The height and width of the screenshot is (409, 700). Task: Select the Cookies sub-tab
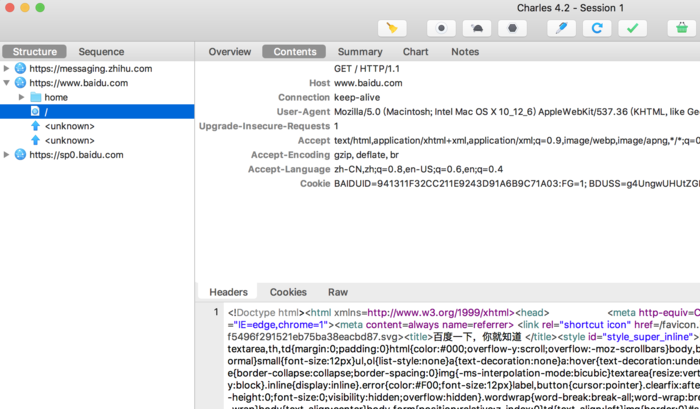288,292
